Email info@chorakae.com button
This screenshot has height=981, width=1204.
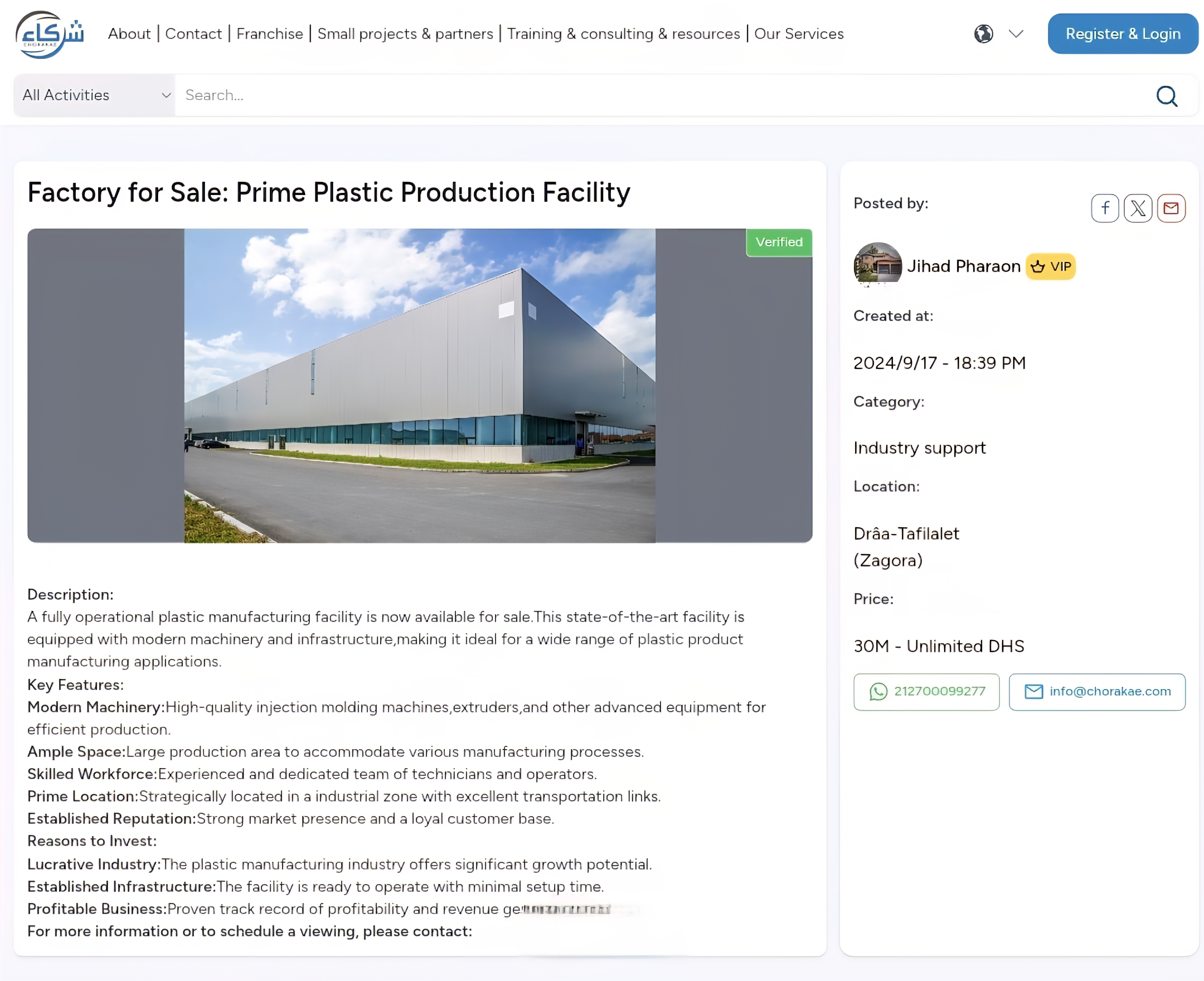tap(1097, 691)
